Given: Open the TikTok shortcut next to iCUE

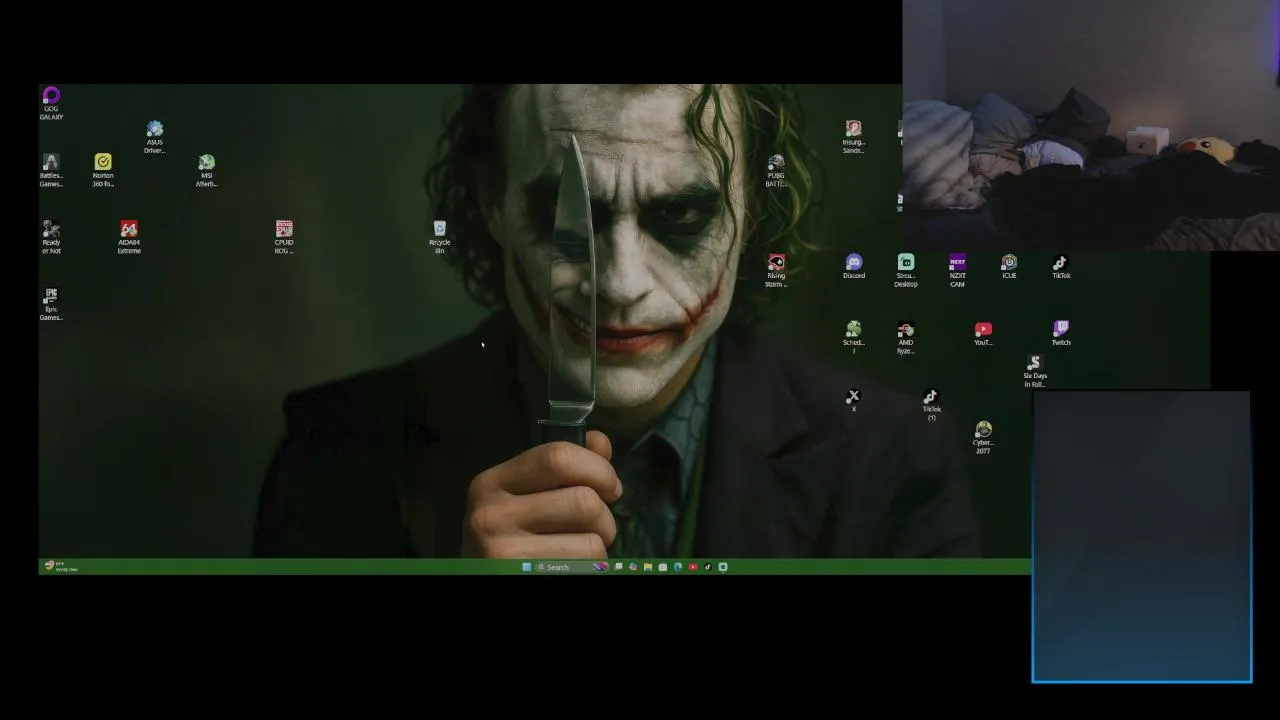Looking at the screenshot, I should 1061,266.
